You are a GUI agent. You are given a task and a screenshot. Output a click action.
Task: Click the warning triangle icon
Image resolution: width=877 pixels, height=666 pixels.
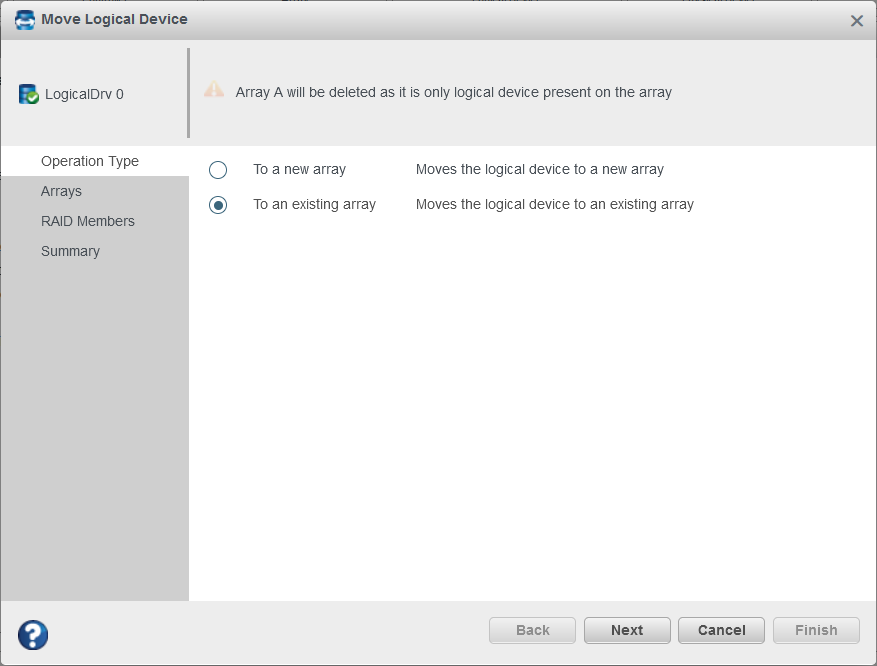213,89
